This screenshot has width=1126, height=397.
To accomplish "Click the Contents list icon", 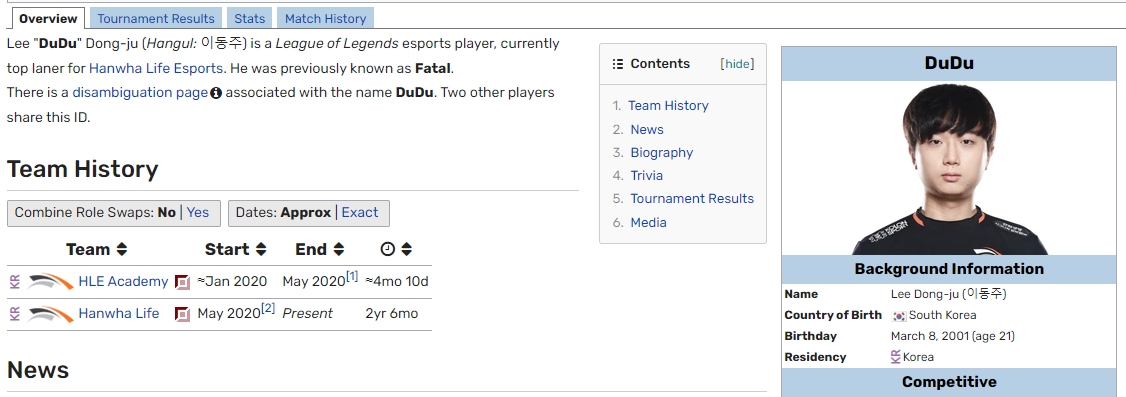I will click(x=618, y=64).
